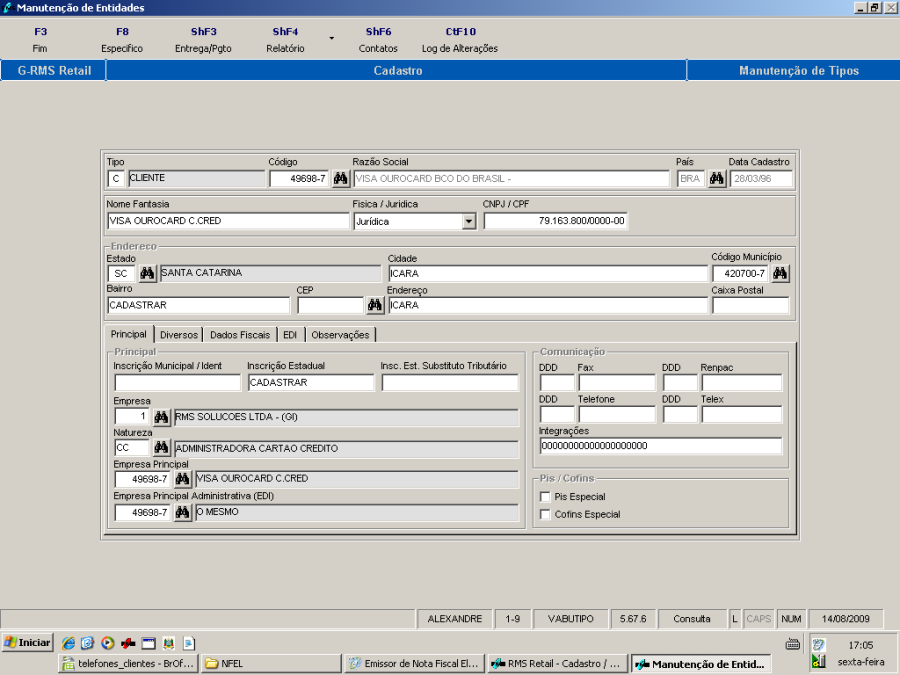Expand the arrow next to ShF4 Relatório
Image resolution: width=900 pixels, height=675 pixels.
click(331, 38)
